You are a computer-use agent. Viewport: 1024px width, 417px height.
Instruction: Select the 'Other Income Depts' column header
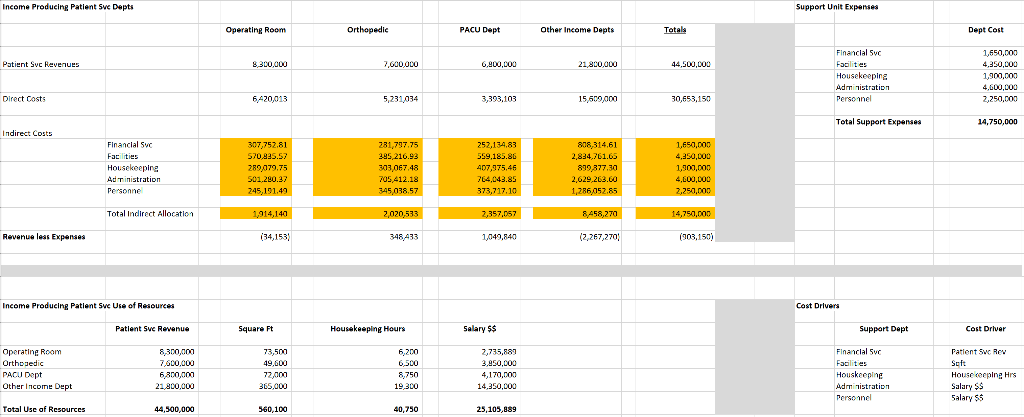577,30
